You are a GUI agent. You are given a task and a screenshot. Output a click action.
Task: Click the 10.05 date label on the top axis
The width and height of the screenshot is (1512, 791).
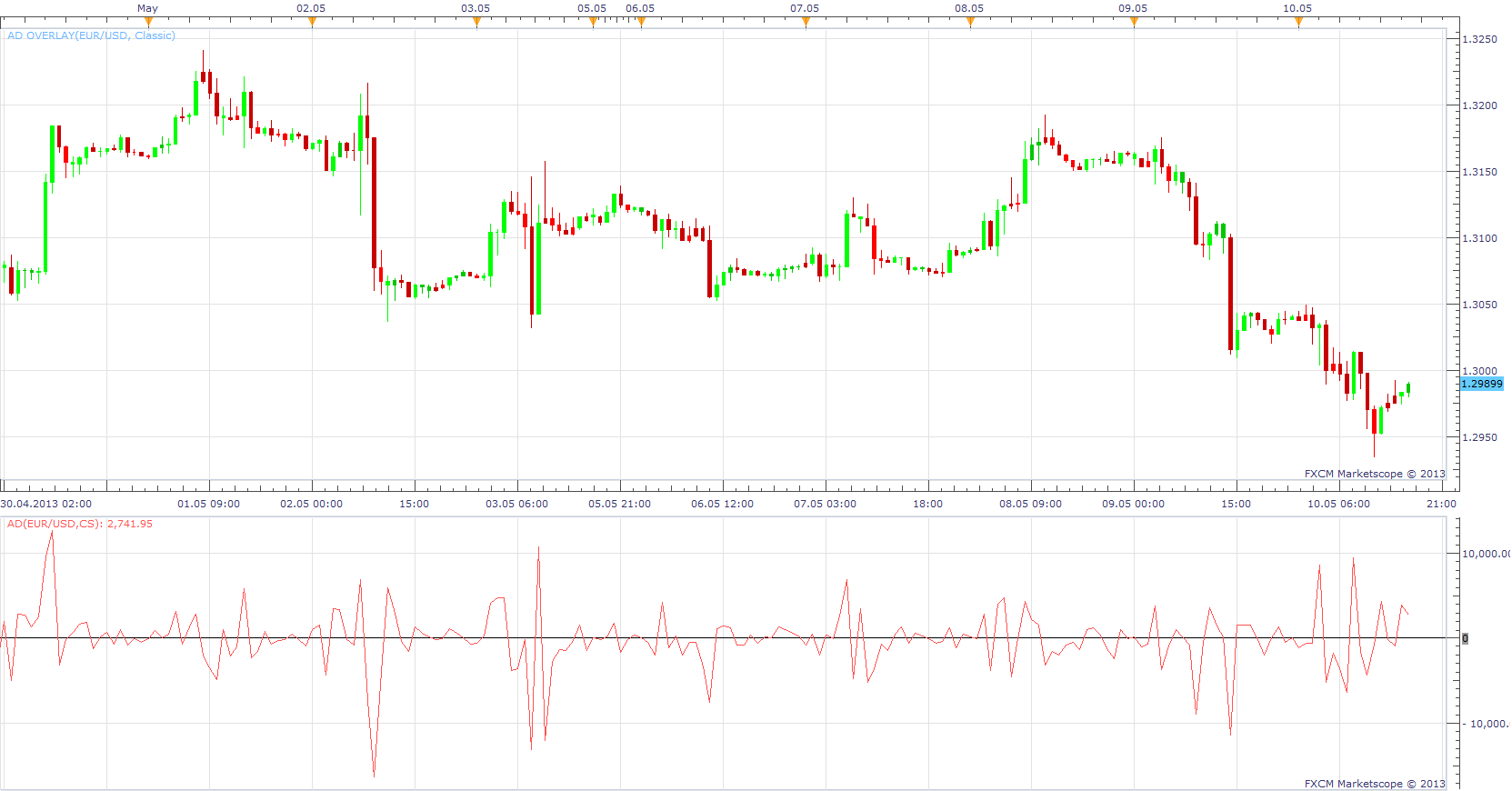1297,8
